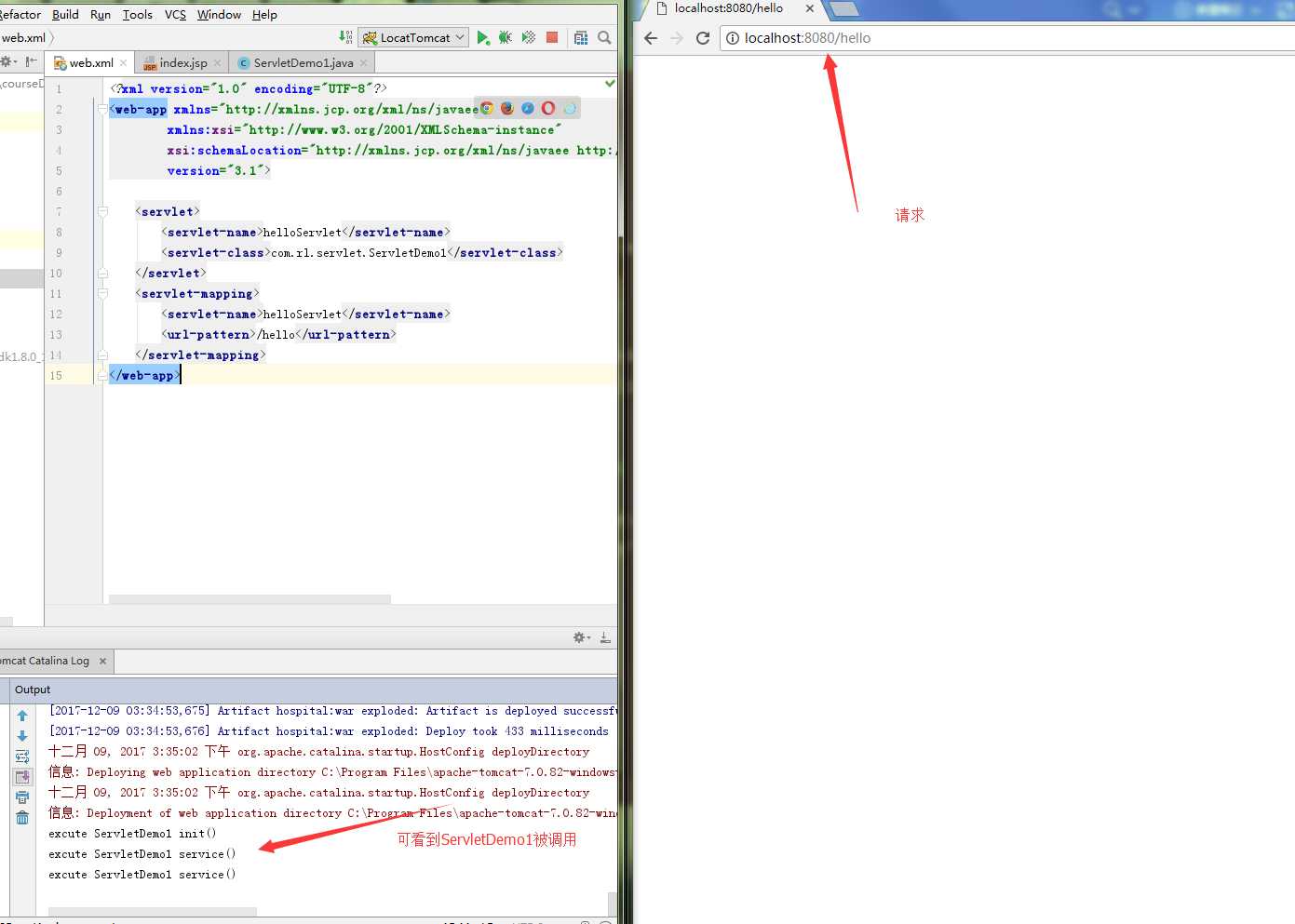
Task: Collapse the servlet tag fold
Action: click(102, 211)
